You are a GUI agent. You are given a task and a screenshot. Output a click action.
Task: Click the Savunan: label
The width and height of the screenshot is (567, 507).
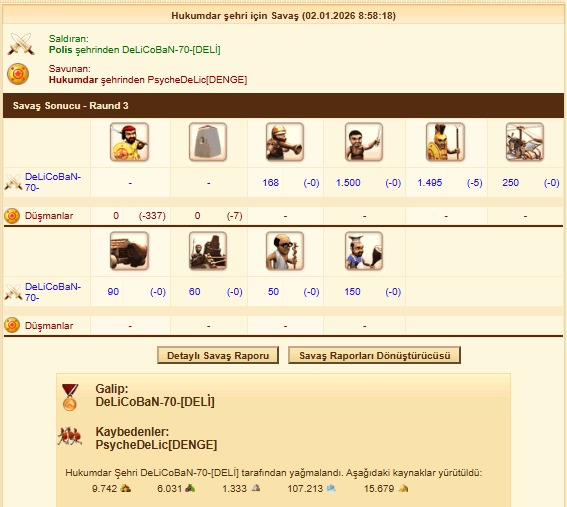[x=69, y=69]
